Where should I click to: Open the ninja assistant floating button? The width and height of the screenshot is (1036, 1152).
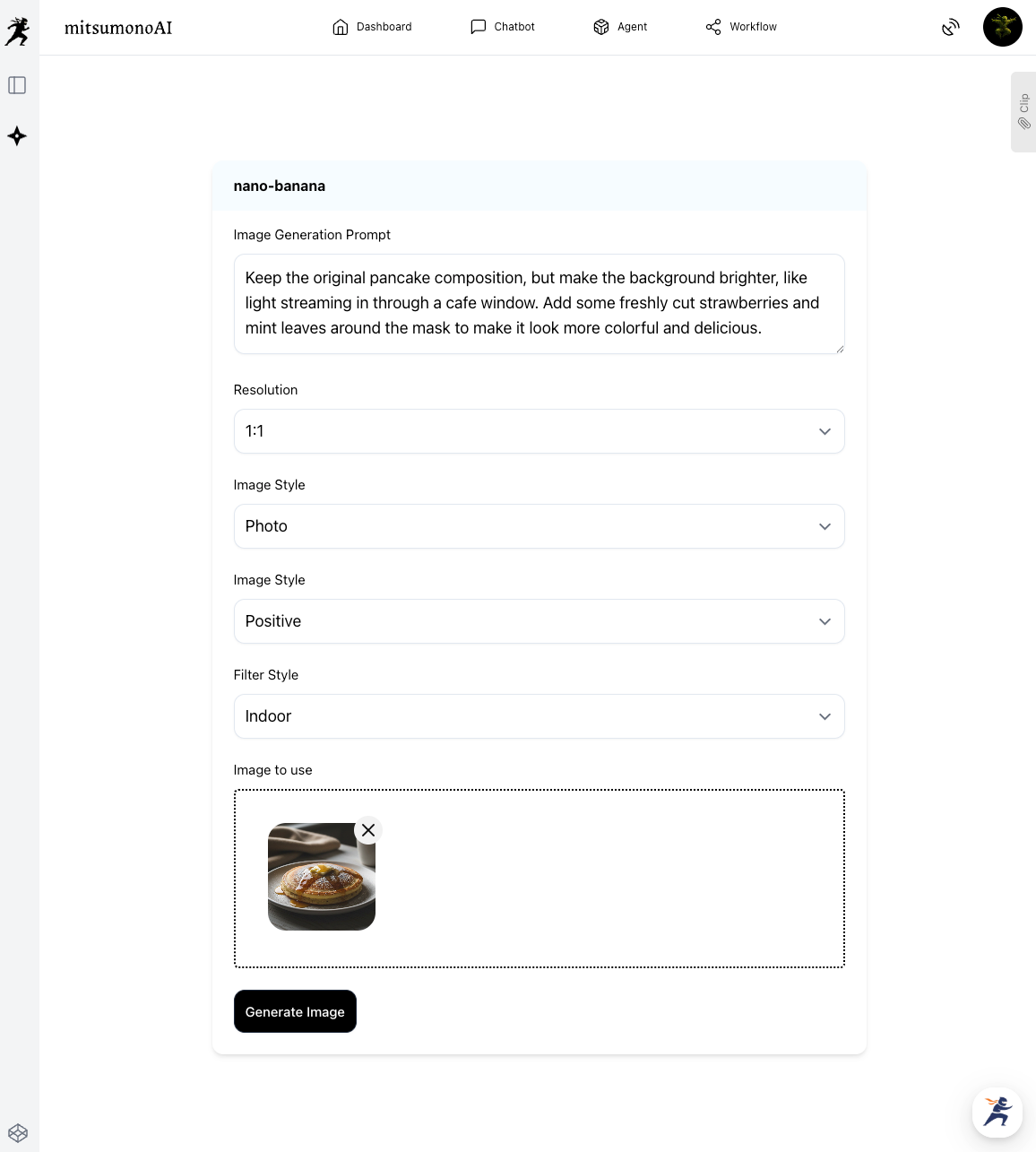click(x=997, y=1112)
